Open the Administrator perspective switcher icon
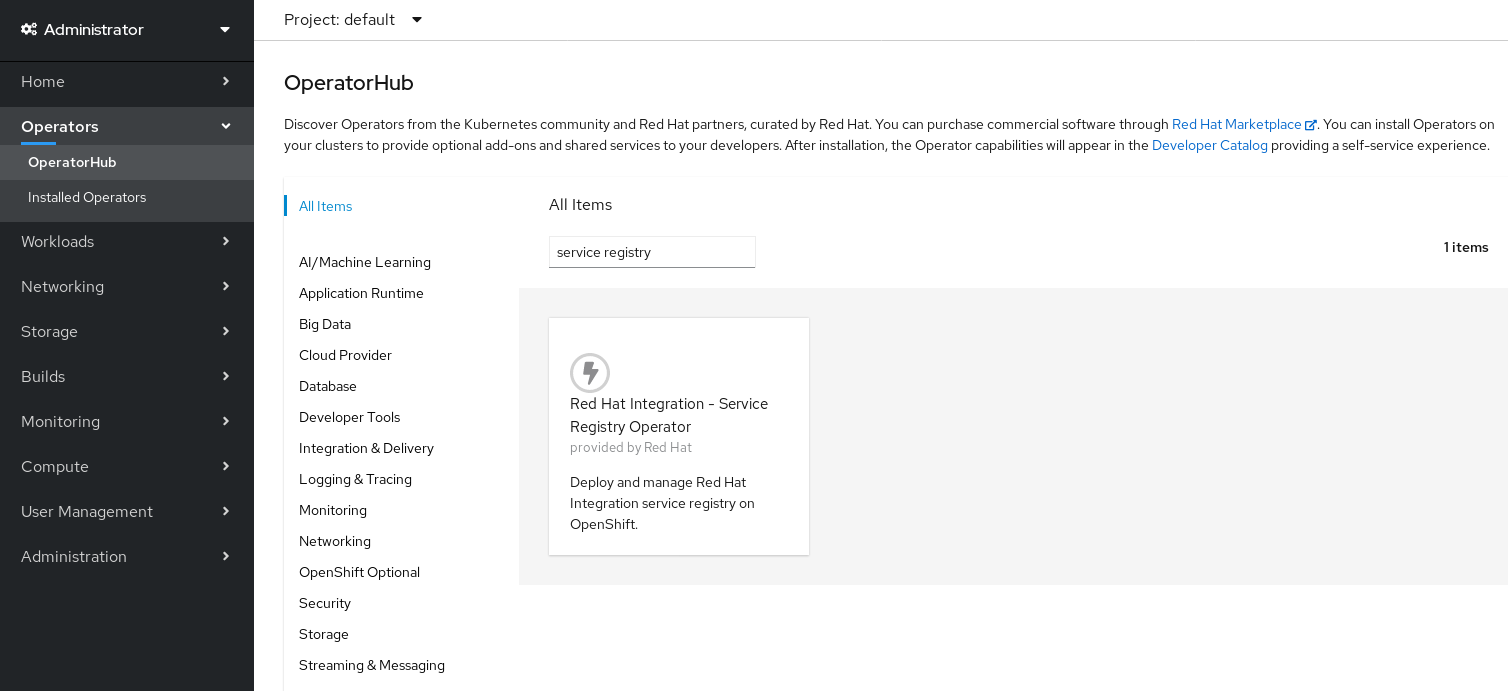1508x691 pixels. [x=224, y=29]
